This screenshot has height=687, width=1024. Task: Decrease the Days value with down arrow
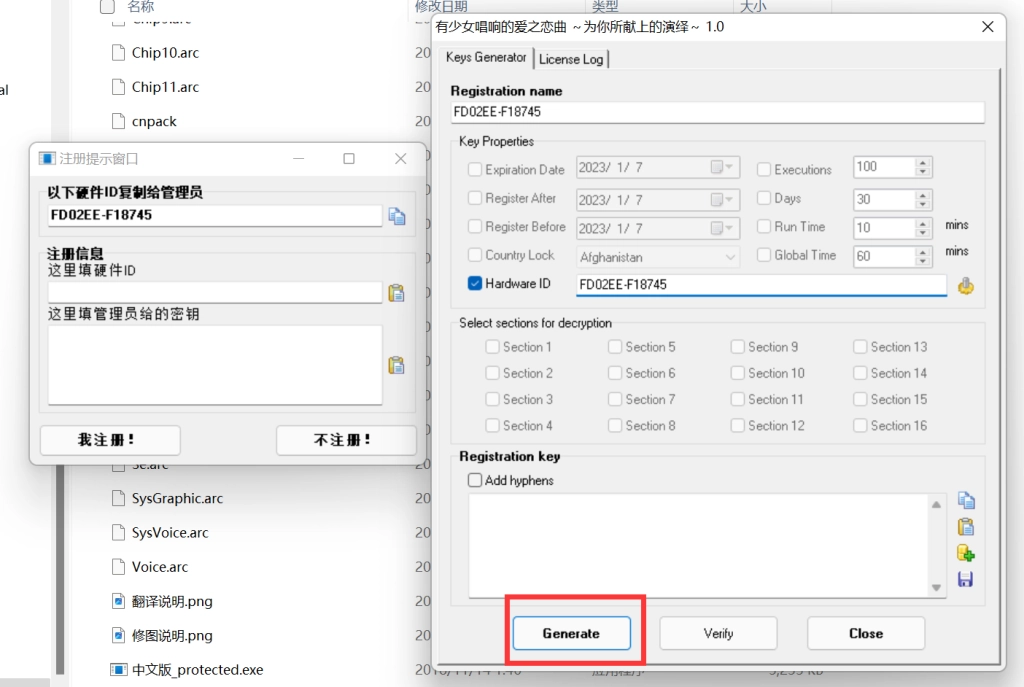click(923, 204)
